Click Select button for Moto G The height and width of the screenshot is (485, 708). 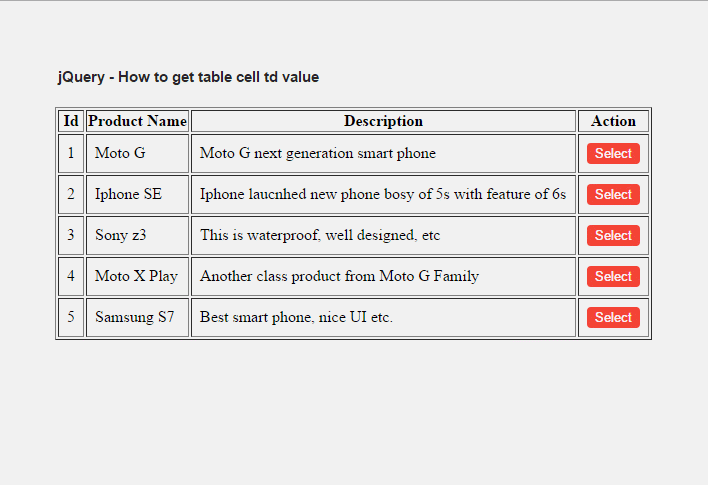(x=613, y=153)
